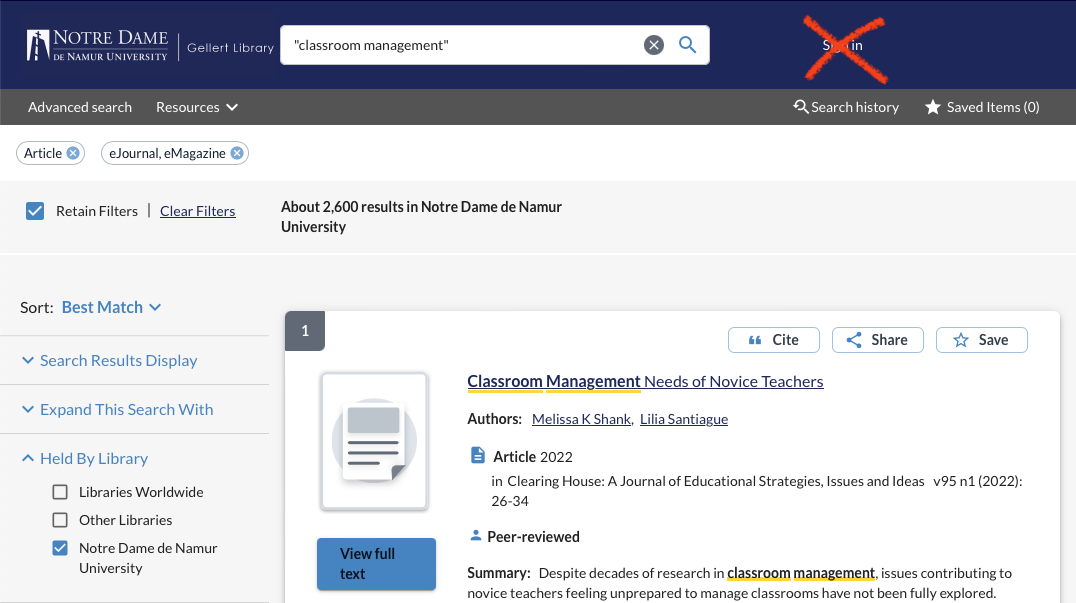Toggle the Retain Filters checkbox
The image size is (1076, 603).
click(x=35, y=211)
